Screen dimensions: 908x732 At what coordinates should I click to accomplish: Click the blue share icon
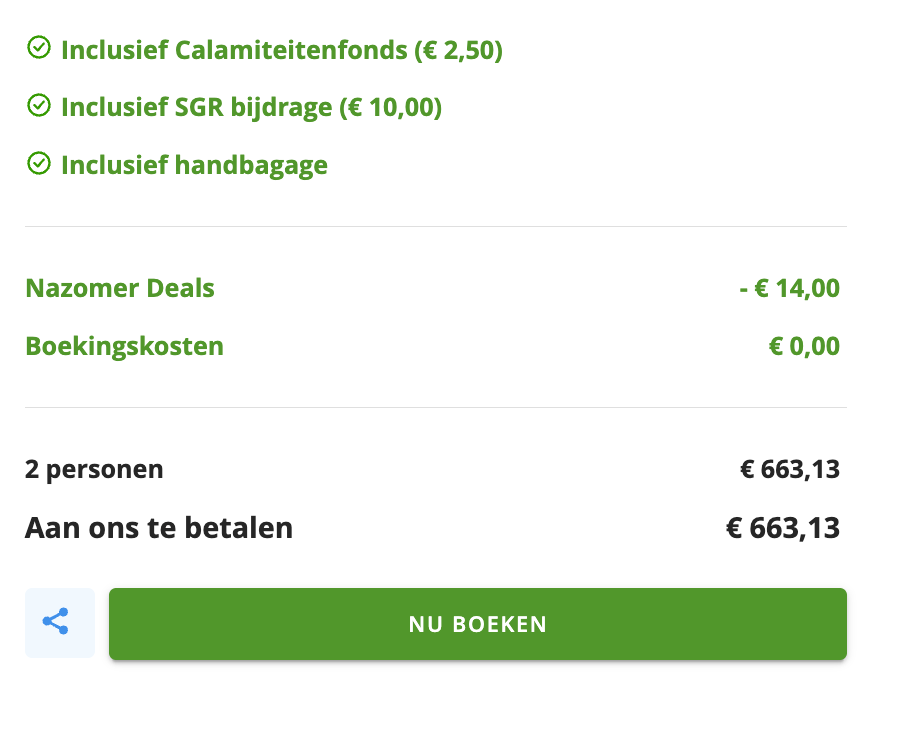click(x=57, y=622)
